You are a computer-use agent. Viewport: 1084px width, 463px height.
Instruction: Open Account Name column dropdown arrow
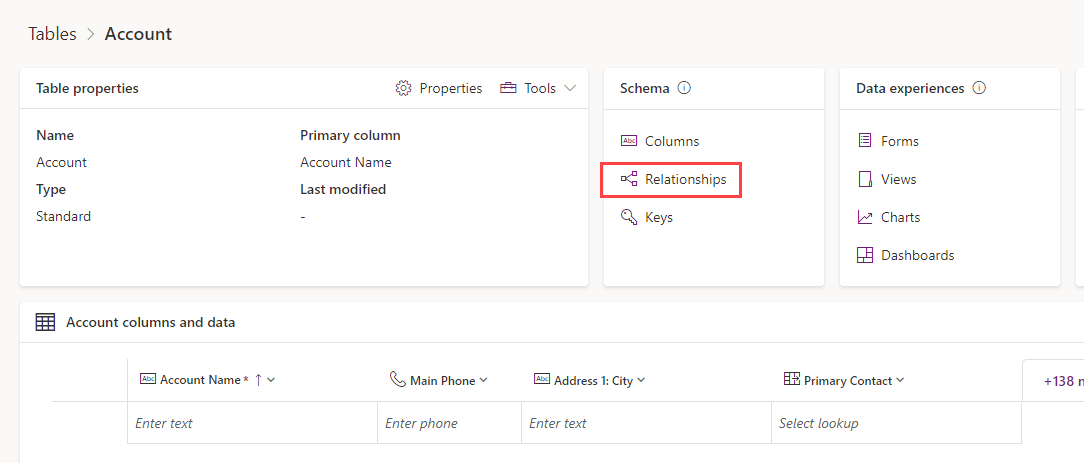pos(271,380)
